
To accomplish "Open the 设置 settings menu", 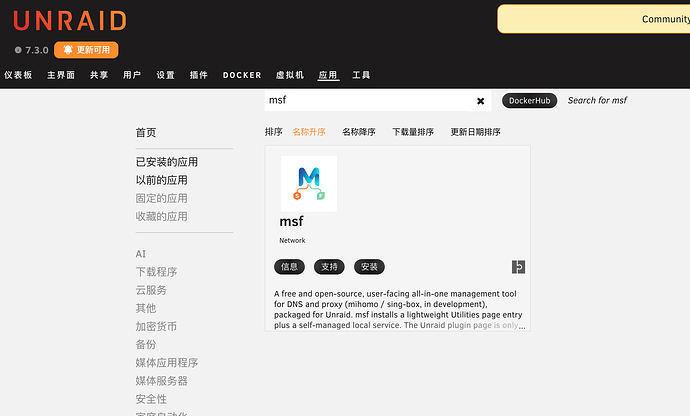I will click(166, 75).
